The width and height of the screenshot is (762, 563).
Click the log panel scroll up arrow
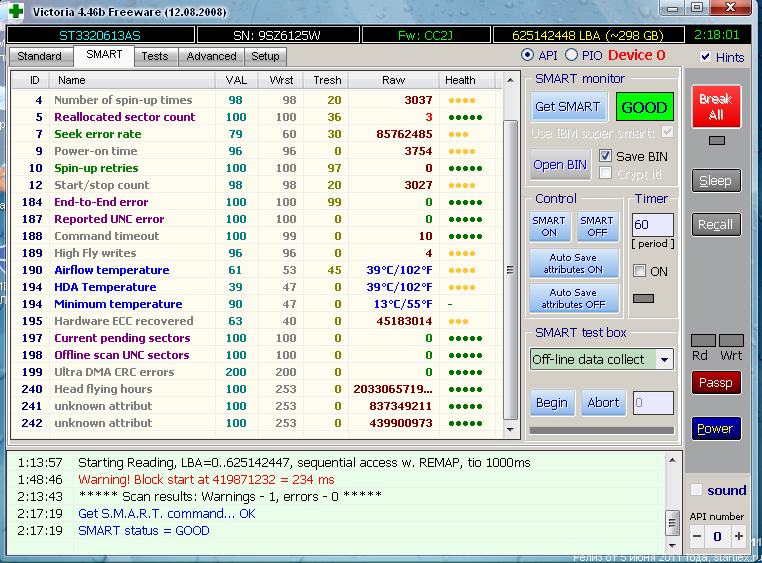673,461
